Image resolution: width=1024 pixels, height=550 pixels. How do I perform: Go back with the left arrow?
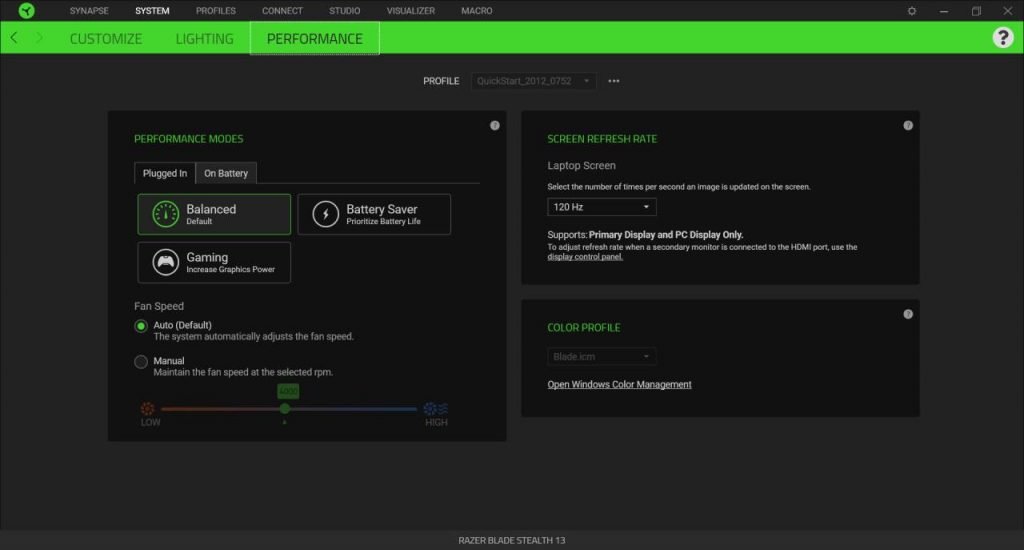(14, 38)
